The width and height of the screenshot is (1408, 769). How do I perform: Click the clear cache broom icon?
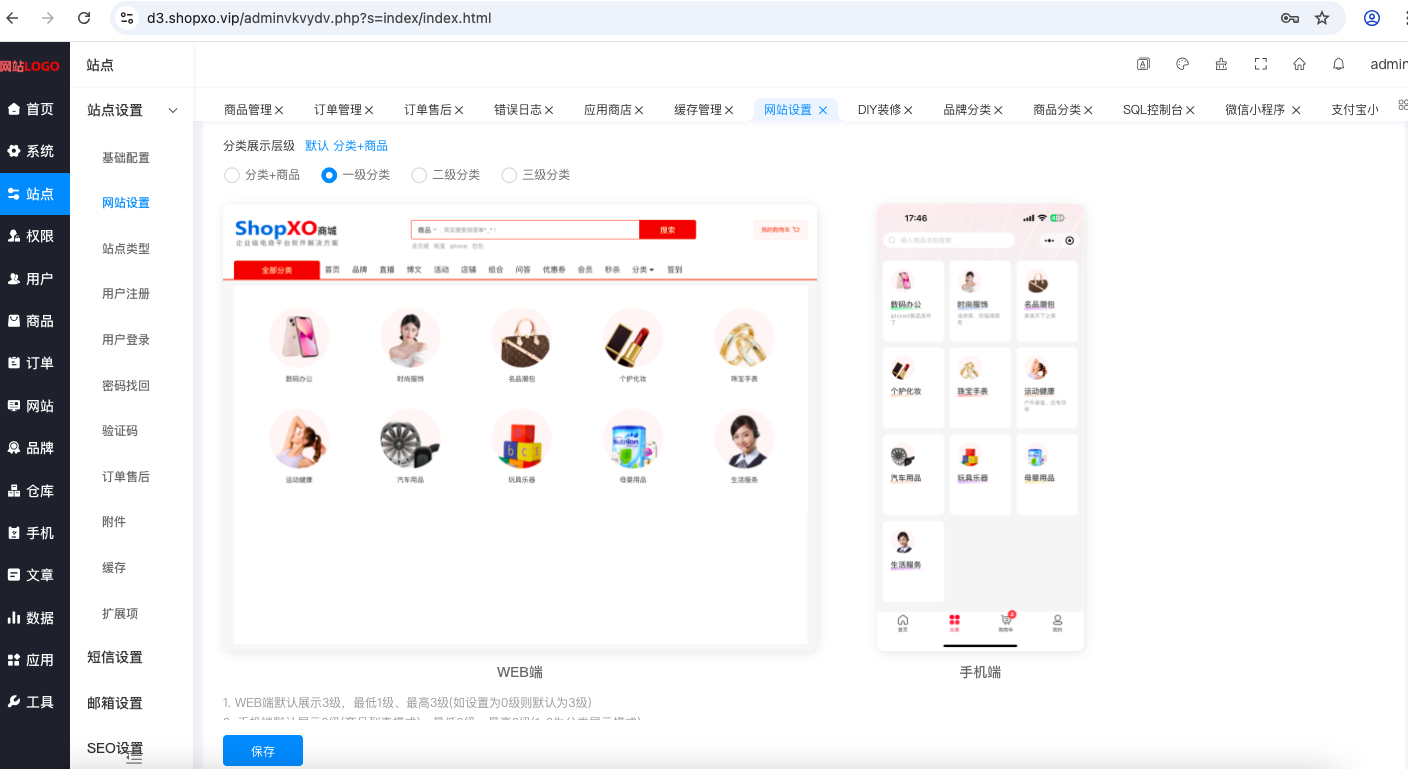point(1221,64)
